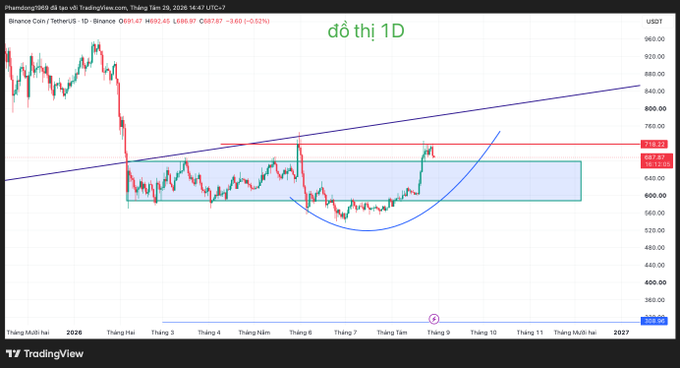Click the Tháng 6 time label
This screenshot has width=680, height=368.
coord(301,332)
